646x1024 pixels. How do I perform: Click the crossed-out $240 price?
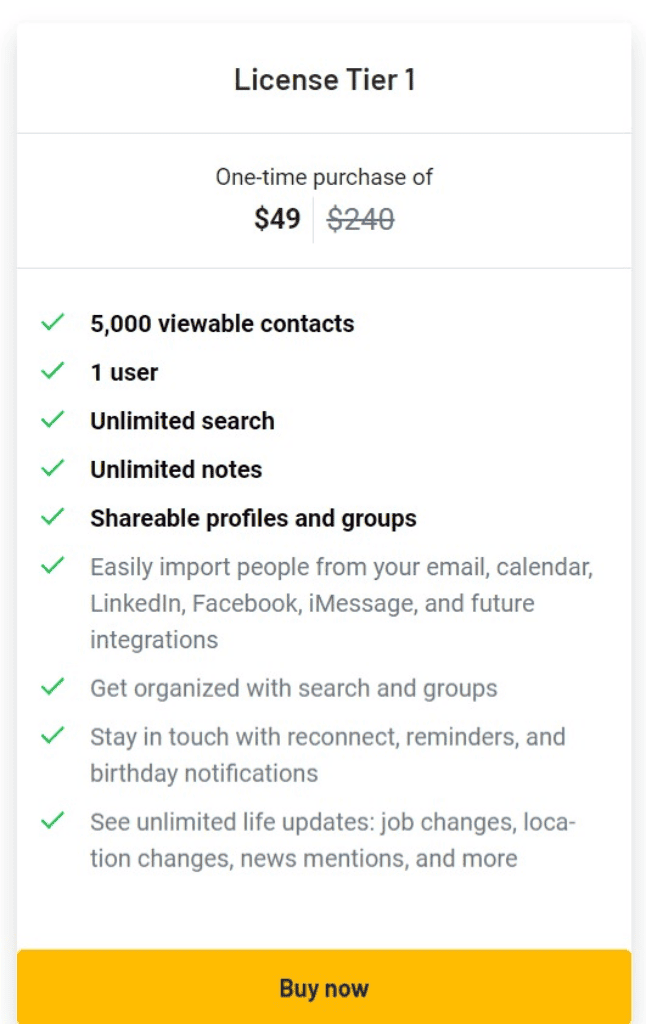pos(361,219)
